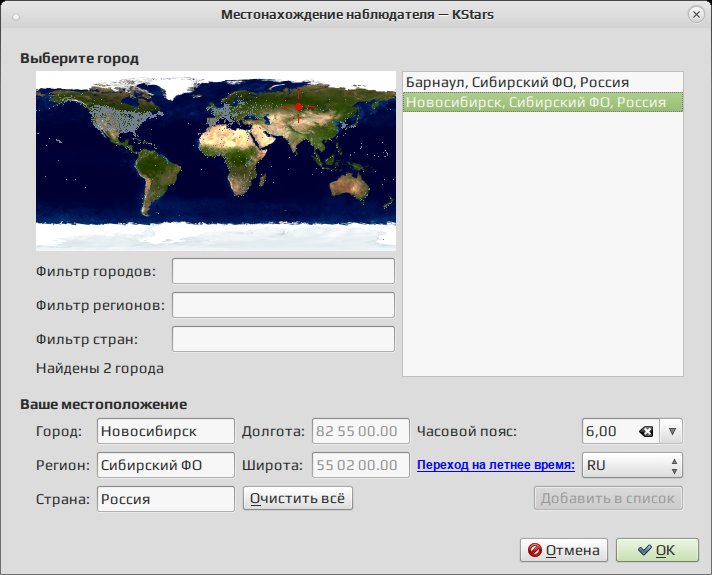Click the Фильтр городов input field
Image resolution: width=712 pixels, height=575 pixels.
283,271
